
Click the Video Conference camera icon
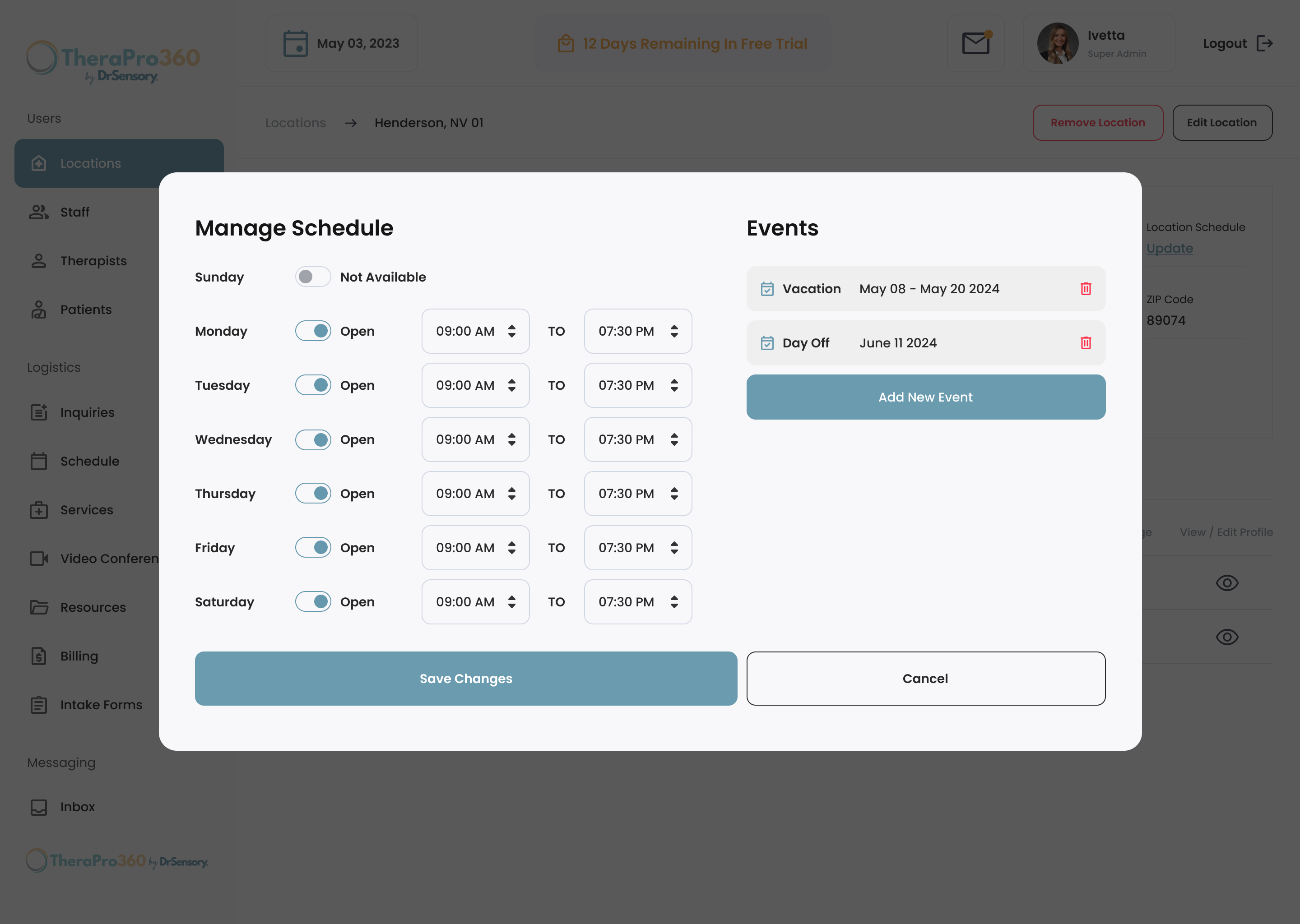tap(39, 559)
